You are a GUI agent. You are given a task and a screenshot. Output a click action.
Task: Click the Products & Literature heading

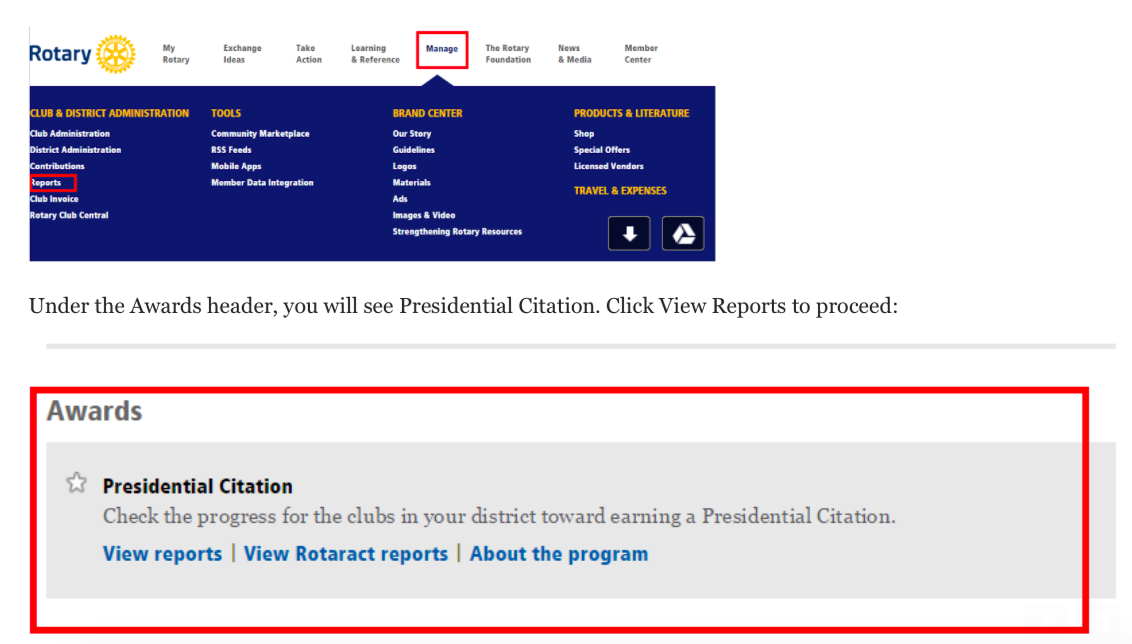click(x=631, y=113)
